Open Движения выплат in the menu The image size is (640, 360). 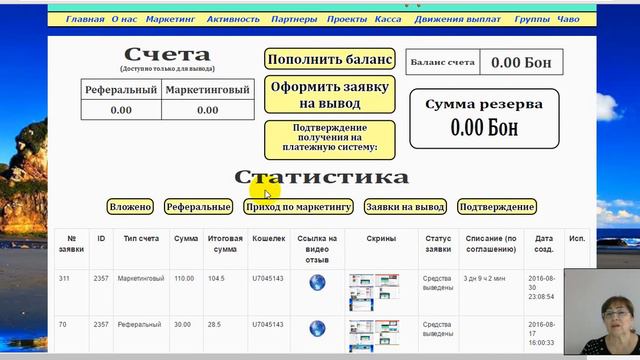[457, 19]
